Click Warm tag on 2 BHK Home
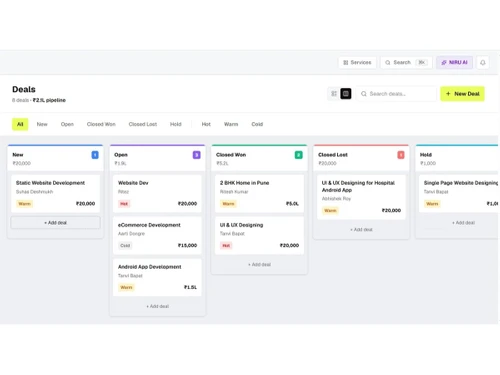500x375 pixels. [228, 204]
